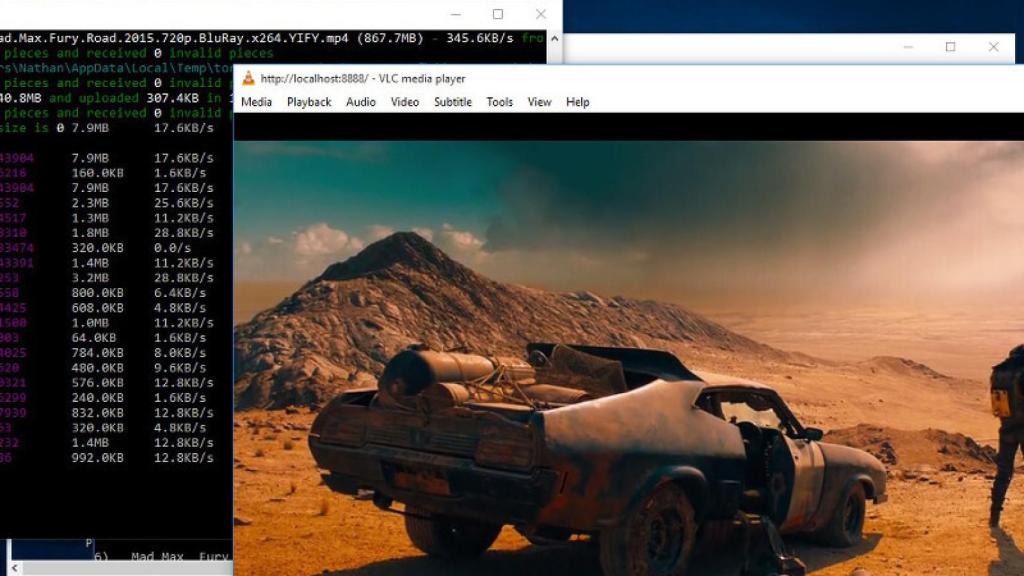Close the window behind VLC
The image size is (1024, 576).
(993, 47)
